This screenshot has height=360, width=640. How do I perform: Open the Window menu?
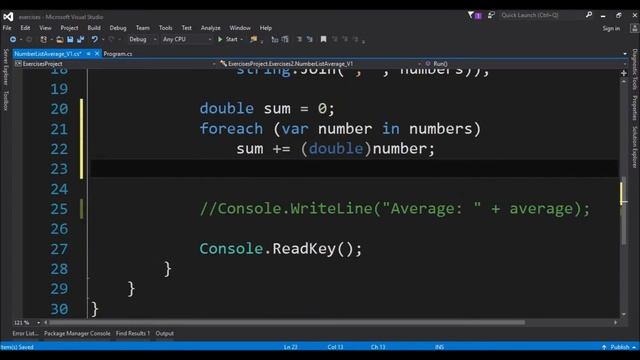(x=240, y=28)
